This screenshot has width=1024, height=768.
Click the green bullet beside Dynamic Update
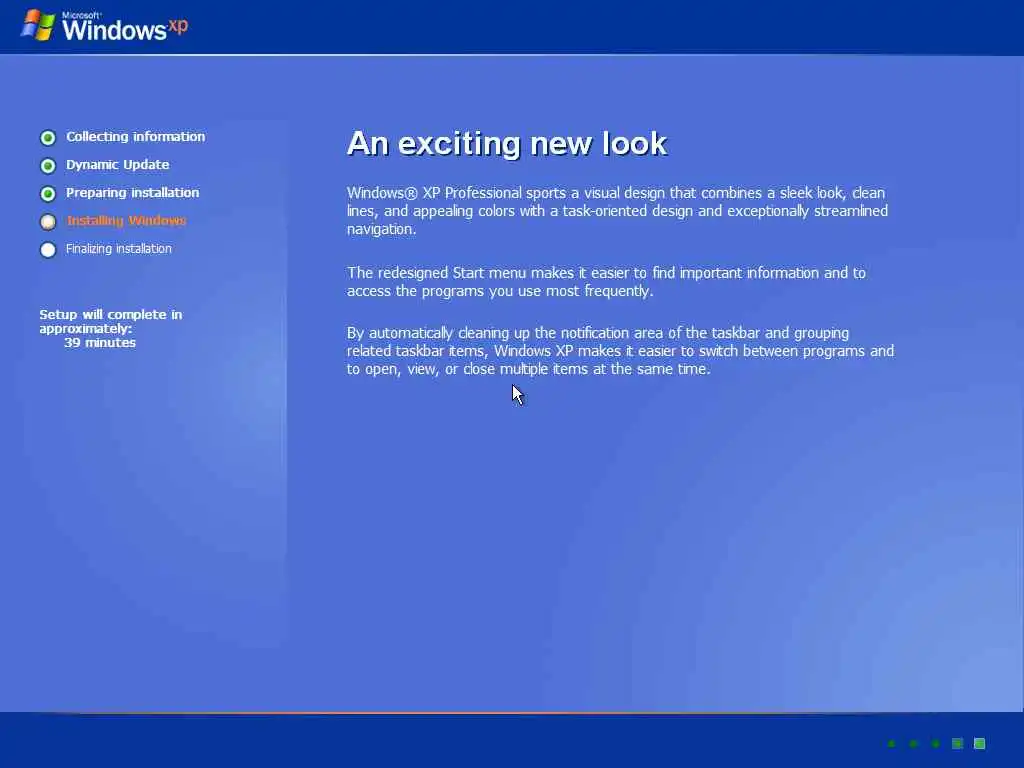pos(48,165)
